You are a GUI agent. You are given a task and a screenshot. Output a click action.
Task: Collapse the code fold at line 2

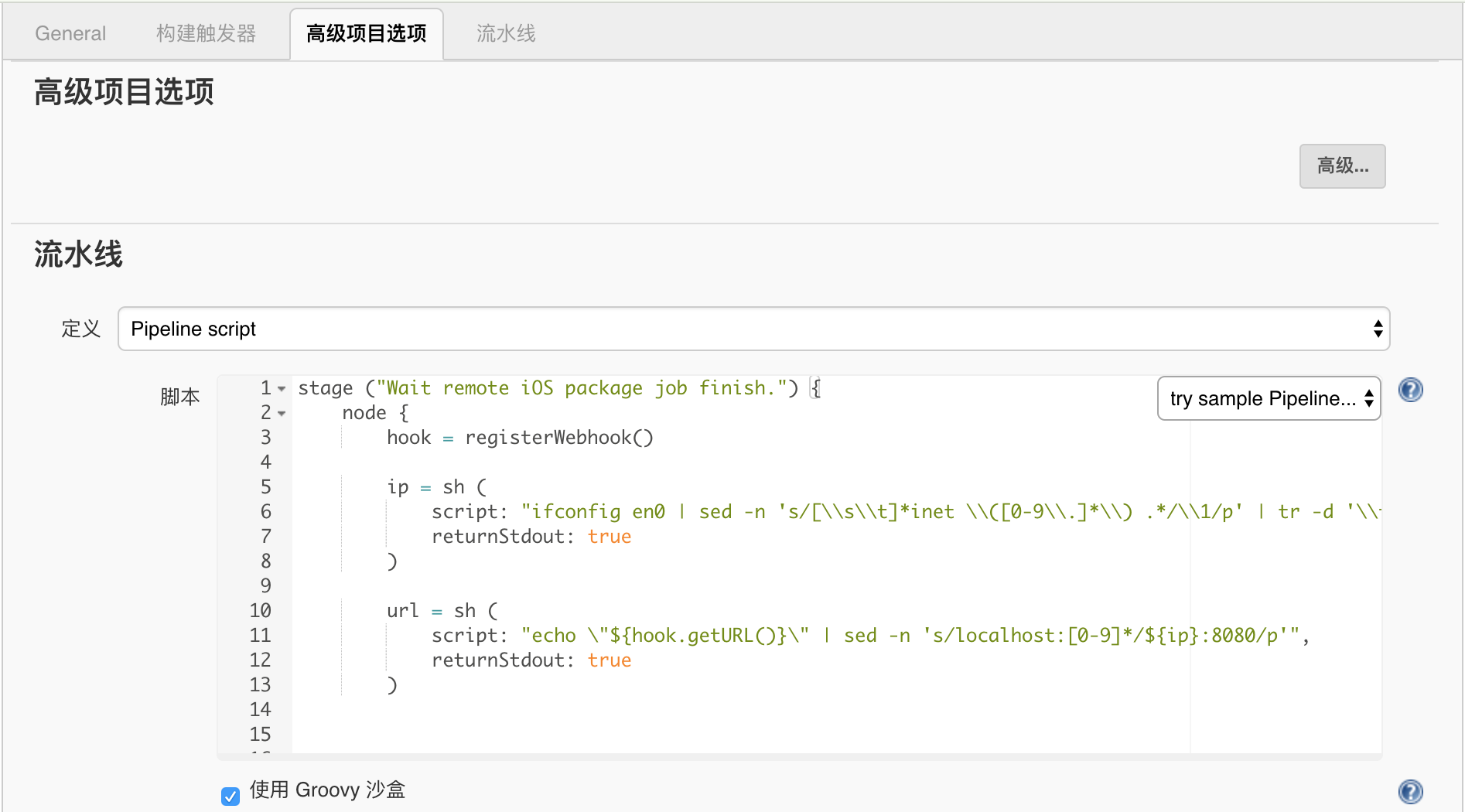(282, 414)
